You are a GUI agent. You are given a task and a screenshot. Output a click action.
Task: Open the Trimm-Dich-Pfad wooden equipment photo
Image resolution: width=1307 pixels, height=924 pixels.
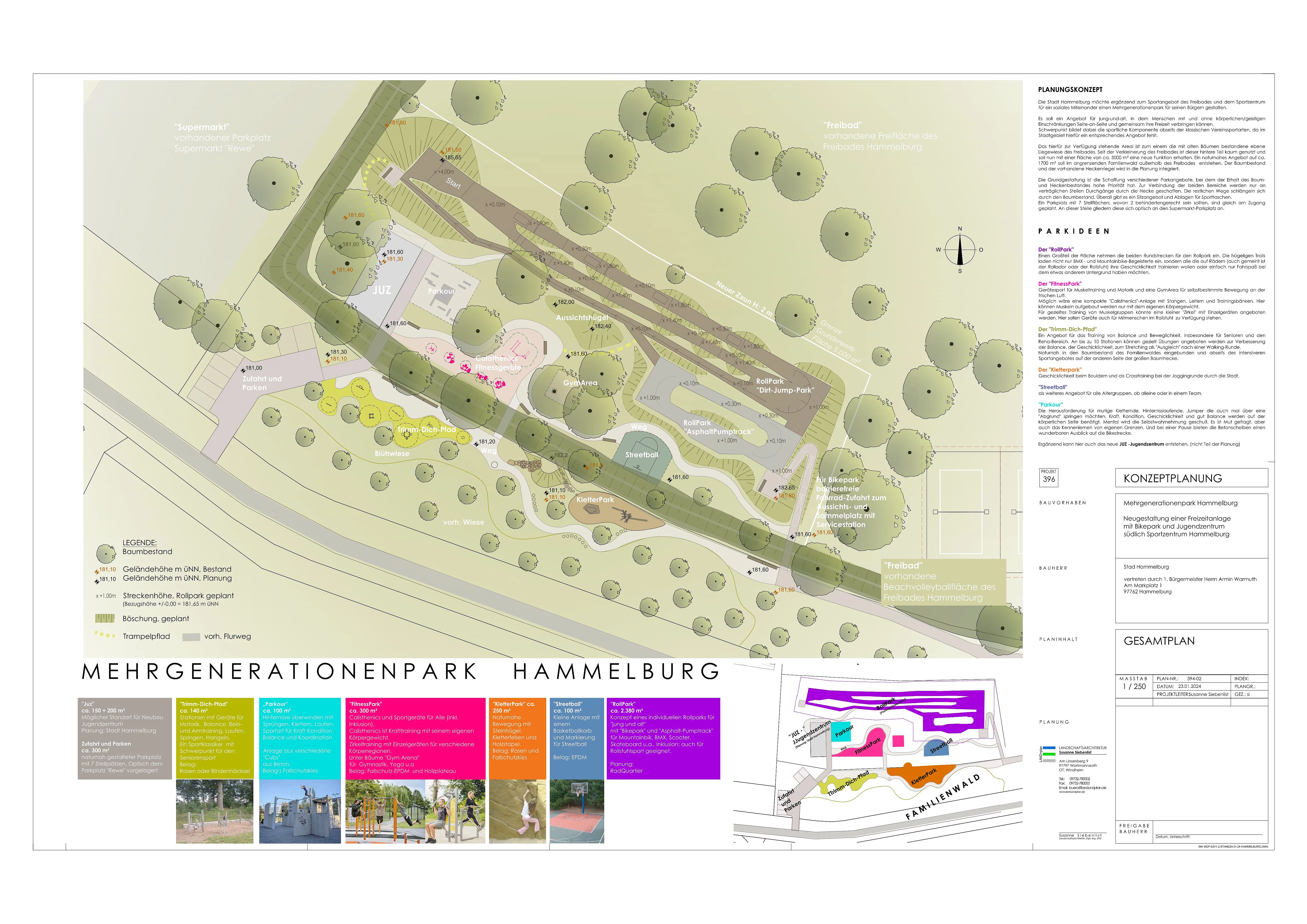215,811
